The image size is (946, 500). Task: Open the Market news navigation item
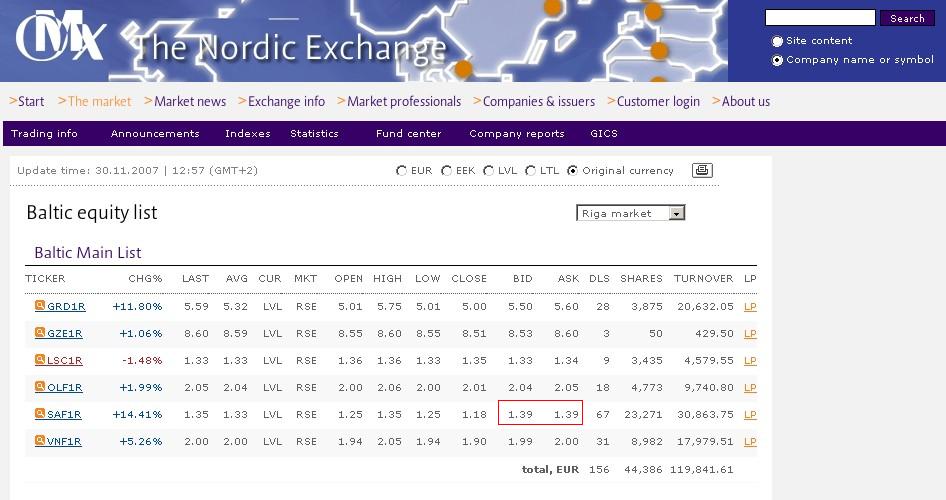[x=189, y=101]
